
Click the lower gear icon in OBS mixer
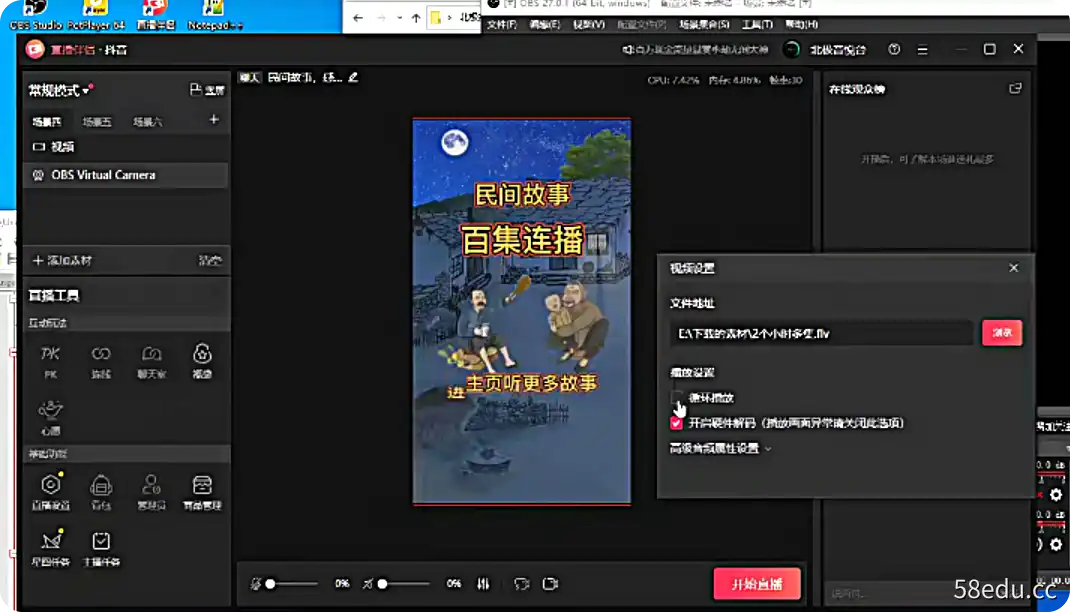pos(1056,544)
